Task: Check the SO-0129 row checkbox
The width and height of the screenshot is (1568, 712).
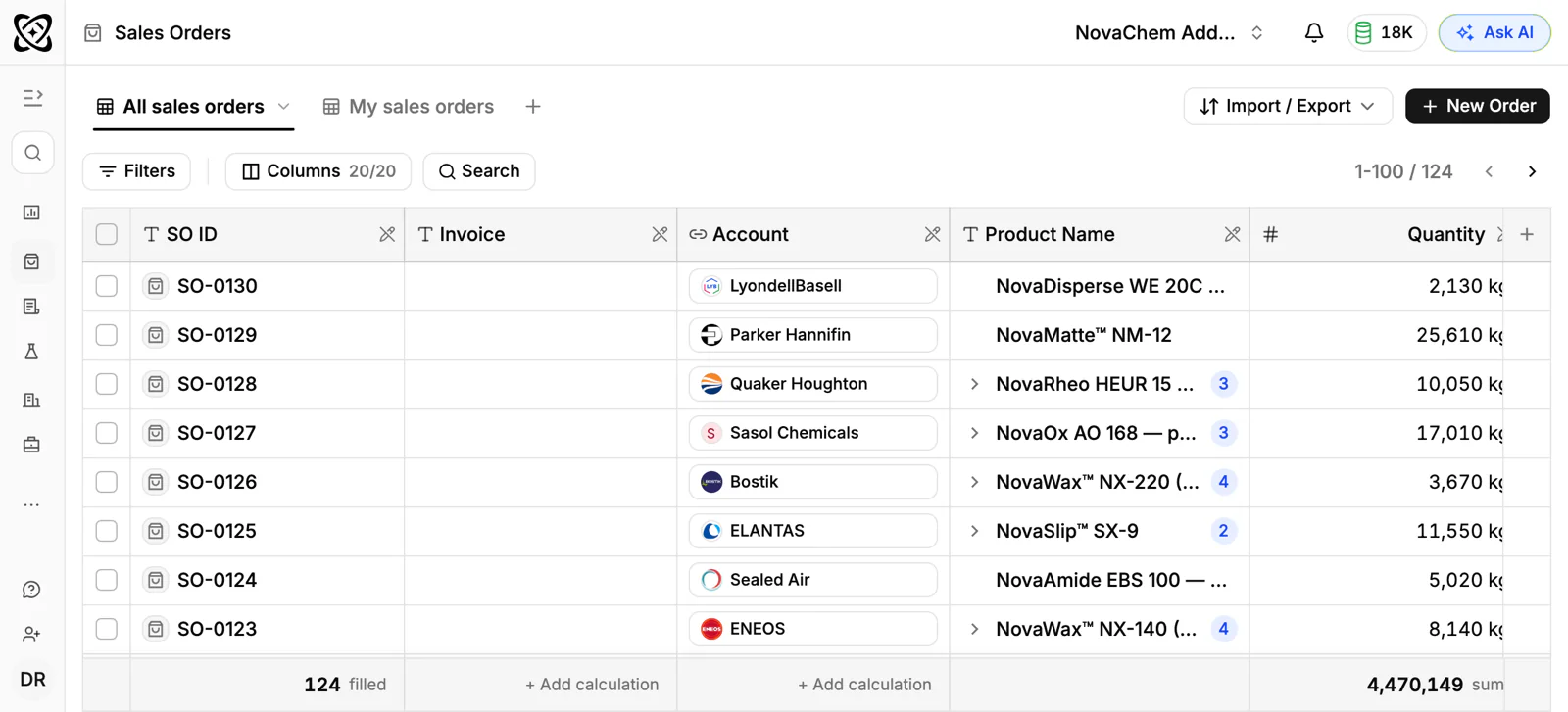Action: 107,335
